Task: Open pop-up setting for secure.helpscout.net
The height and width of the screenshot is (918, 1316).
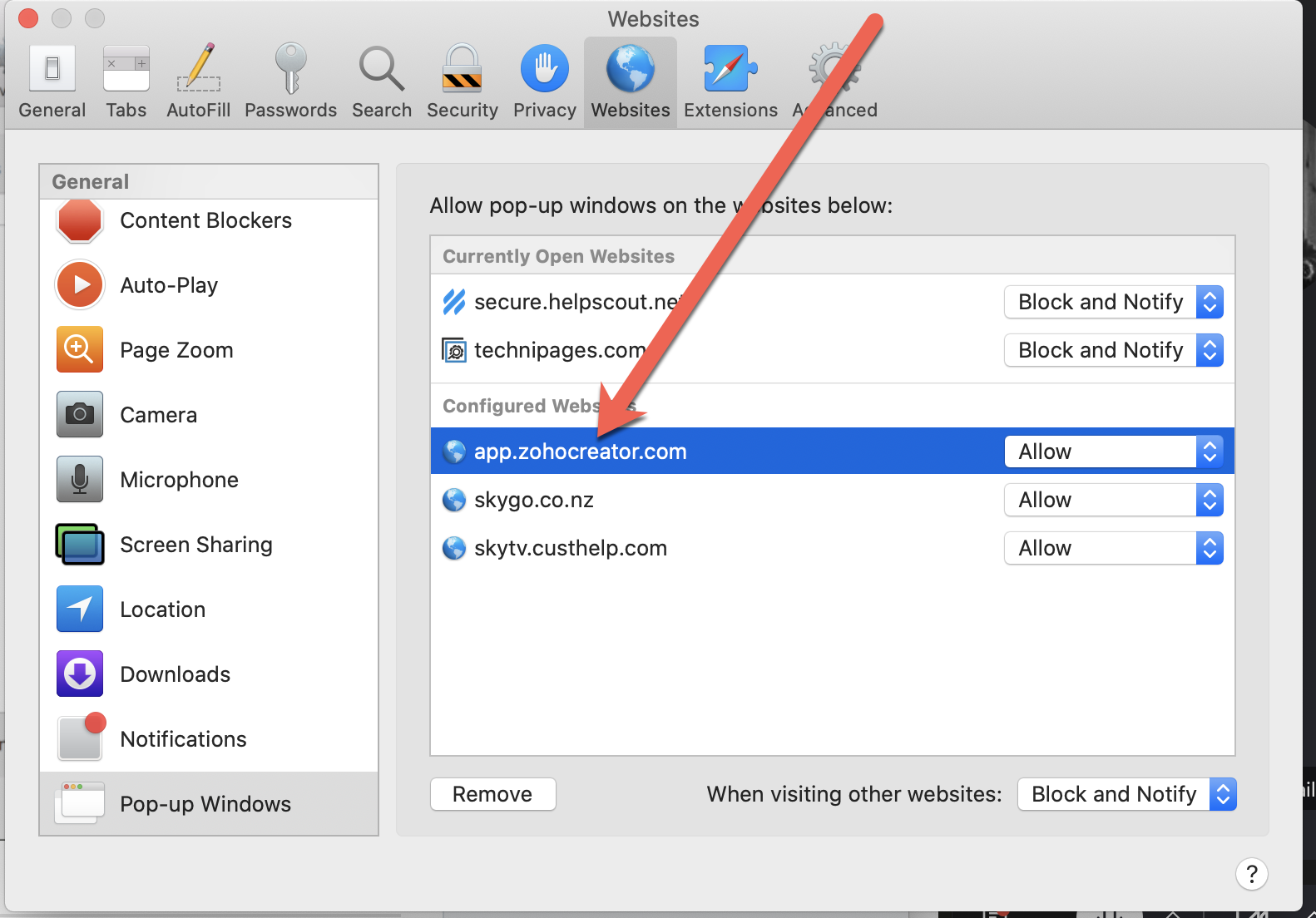Action: (1114, 302)
